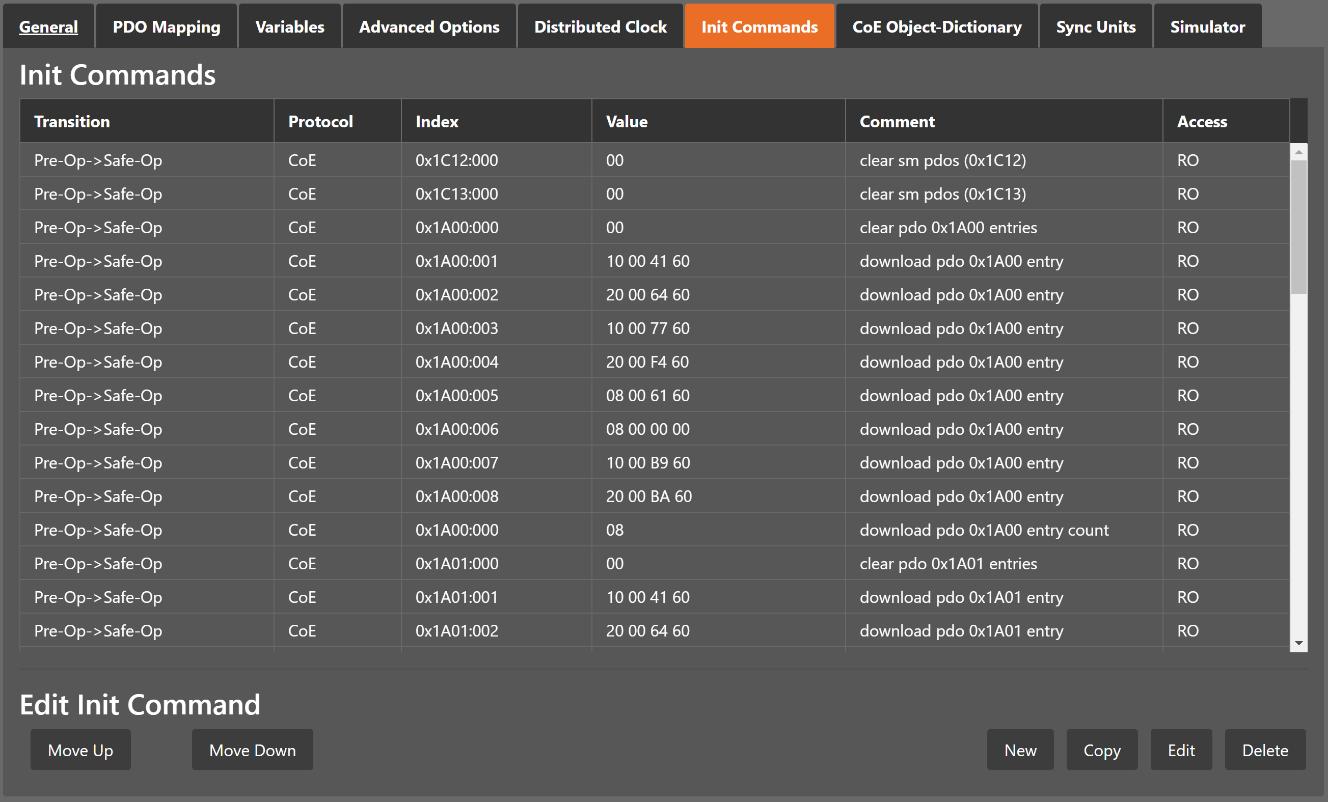Select the row with index 0x1C12:000
Screen dimensions: 1328x802
click(x=456, y=160)
